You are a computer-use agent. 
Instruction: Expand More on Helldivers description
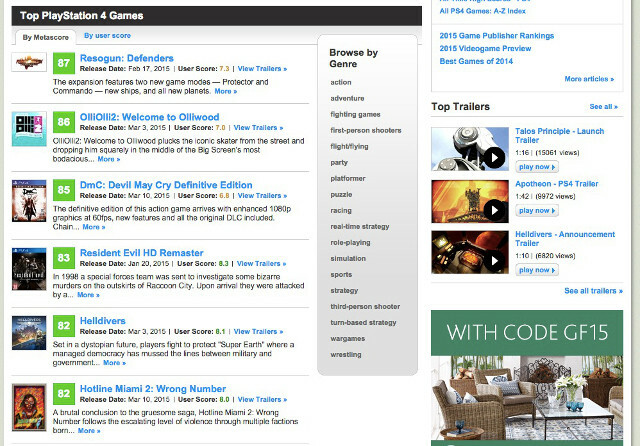coord(114,362)
